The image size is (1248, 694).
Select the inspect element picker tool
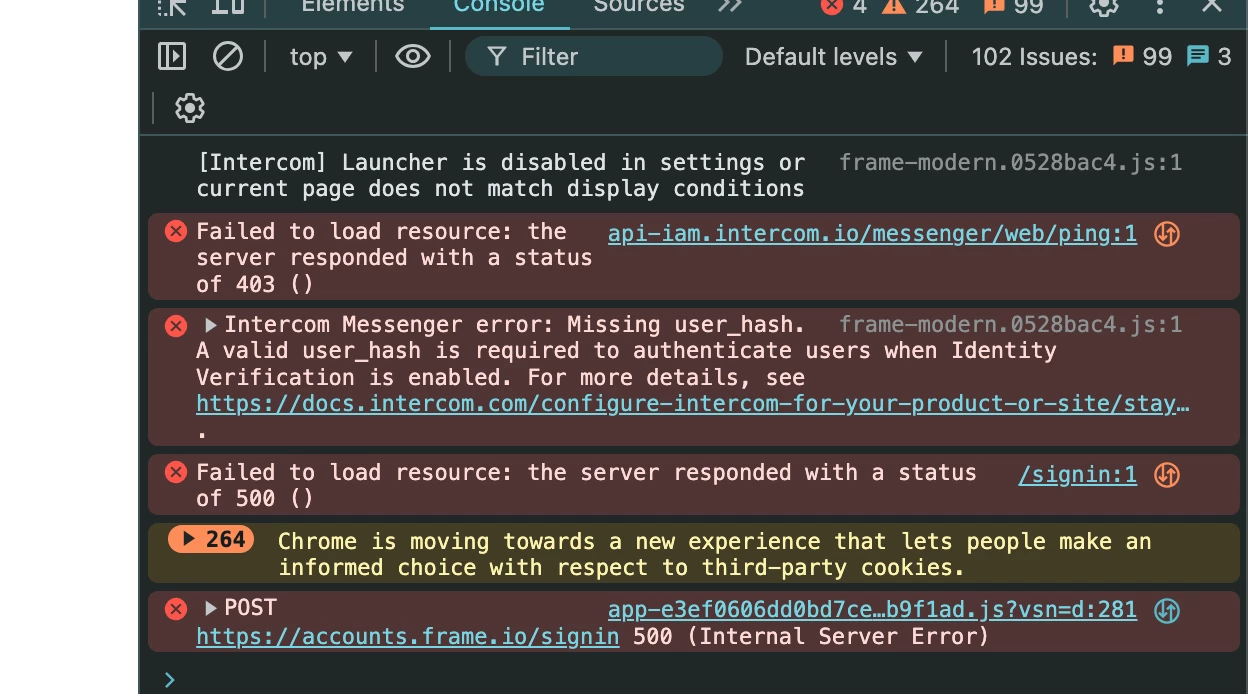172,6
